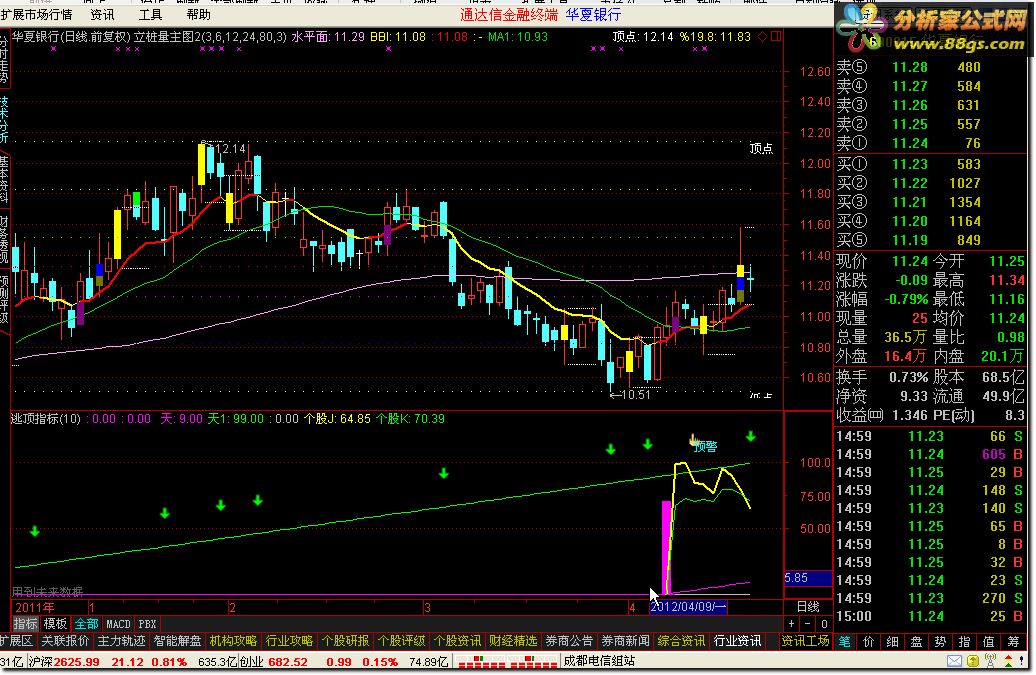Image resolution: width=1036 pixels, height=675 pixels.
Task: Open the 资讯 menu
Action: coord(102,15)
